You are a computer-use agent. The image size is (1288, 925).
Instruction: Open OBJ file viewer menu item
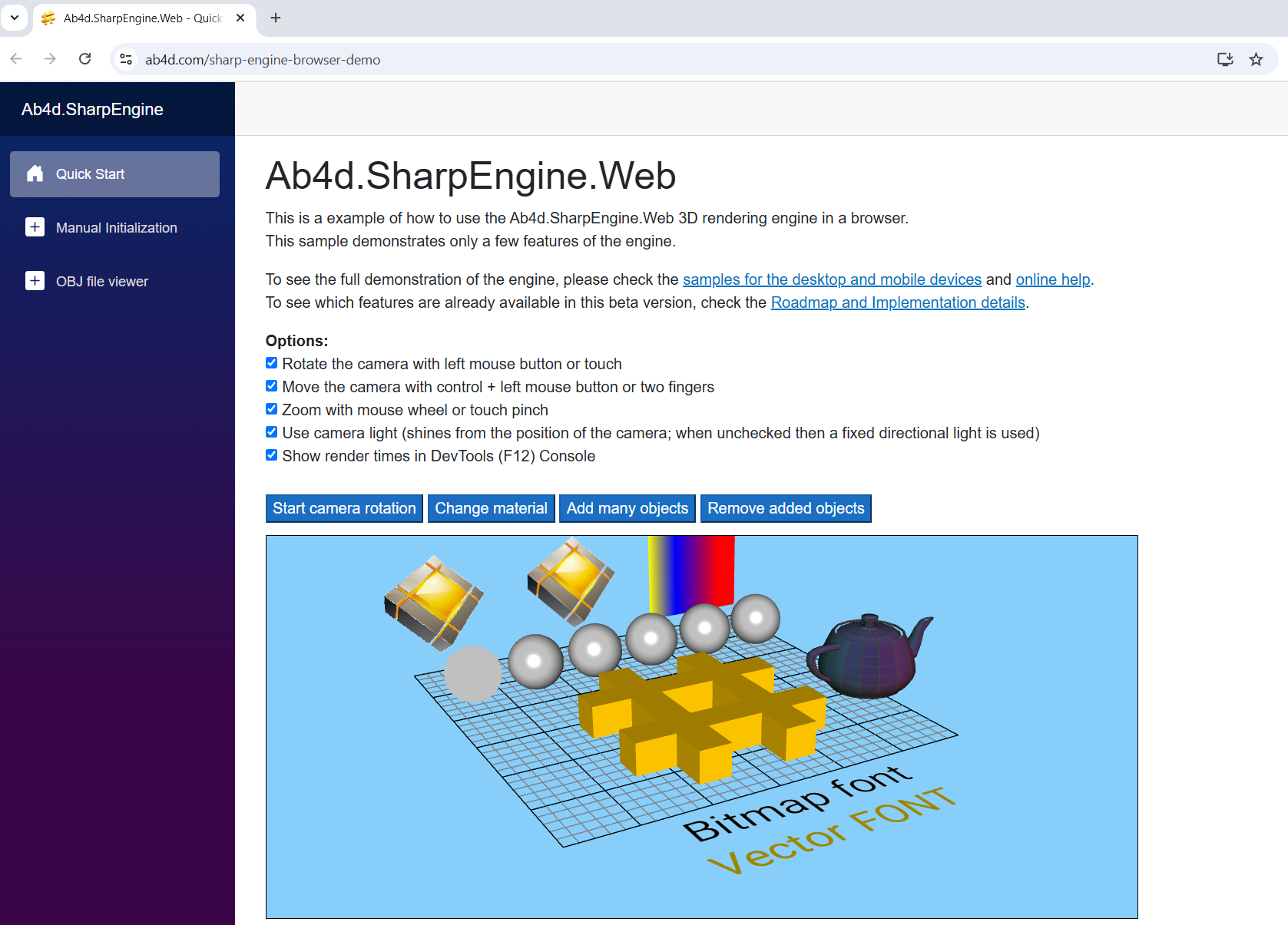(102, 282)
